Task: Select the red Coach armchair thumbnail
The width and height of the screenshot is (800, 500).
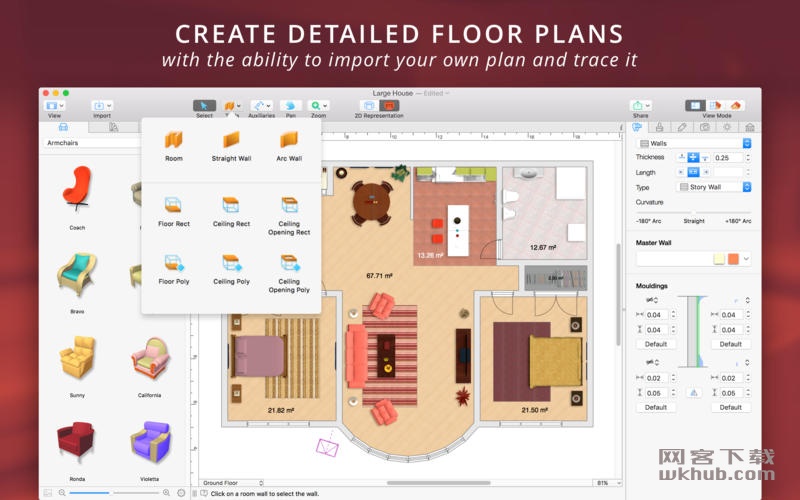Action: coord(77,189)
